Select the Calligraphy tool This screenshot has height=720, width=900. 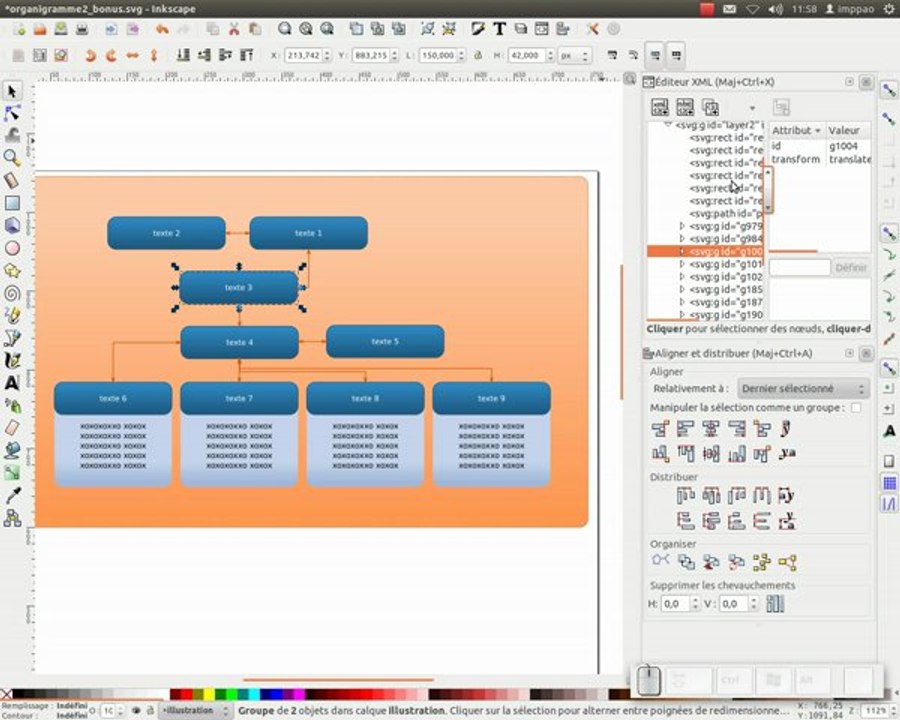(x=12, y=360)
